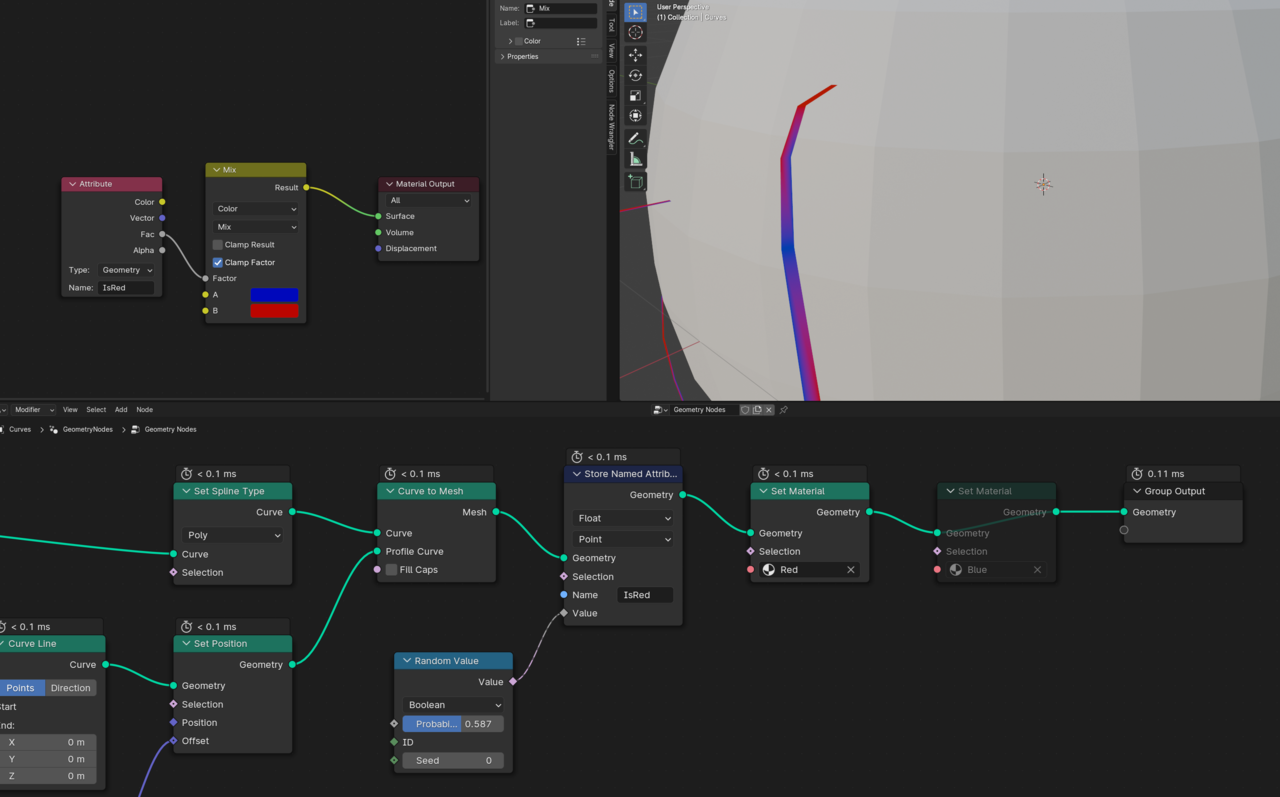This screenshot has width=1280, height=797.
Task: Activate the Rotate tool
Action: click(635, 76)
